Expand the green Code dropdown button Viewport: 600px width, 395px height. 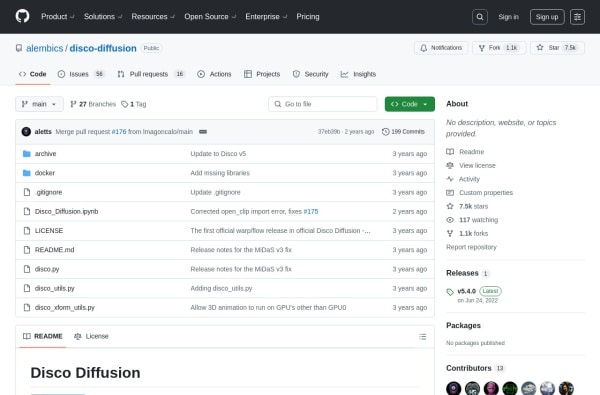[409, 104]
